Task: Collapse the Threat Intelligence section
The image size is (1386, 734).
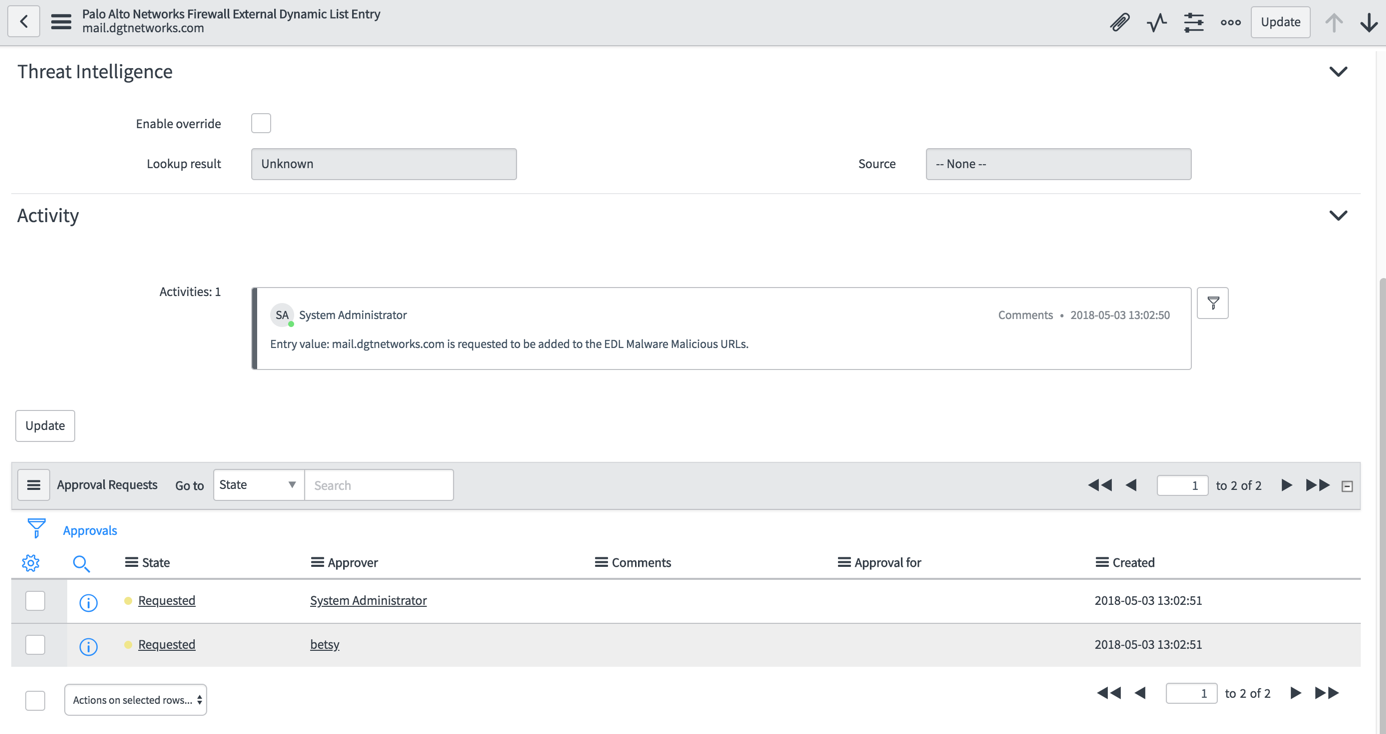Action: (x=1338, y=72)
